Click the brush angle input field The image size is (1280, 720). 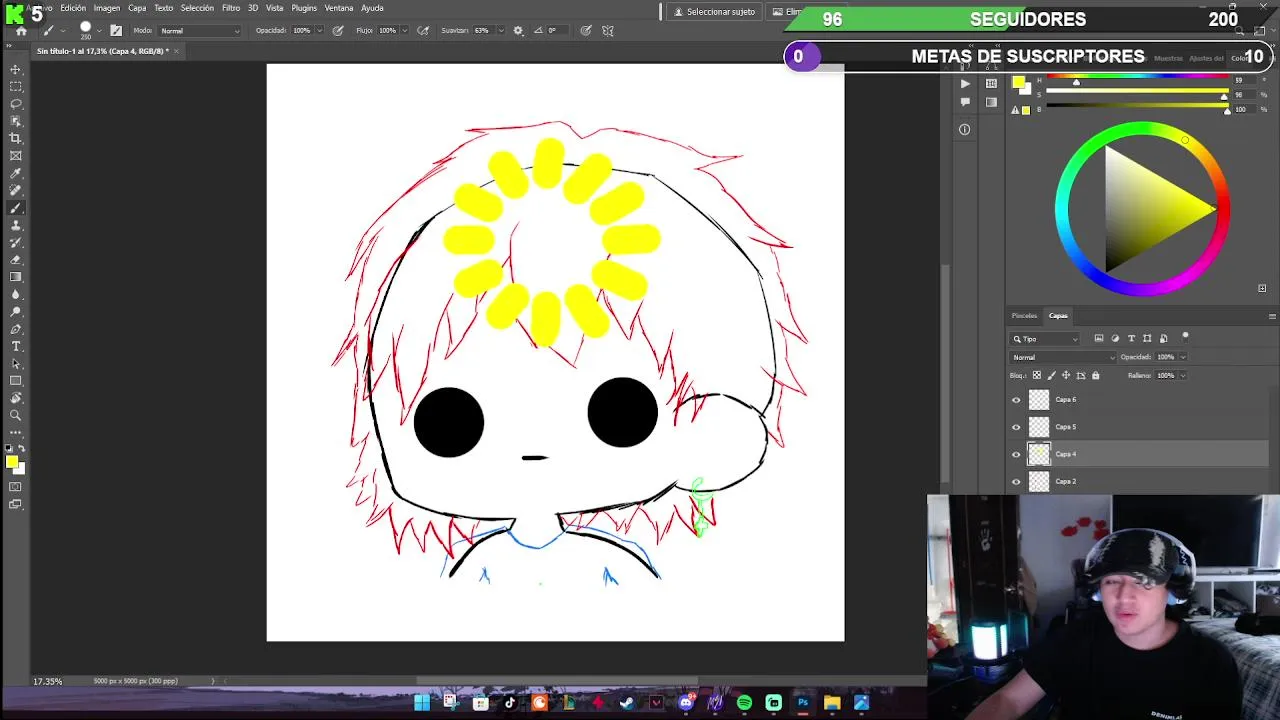click(x=557, y=30)
